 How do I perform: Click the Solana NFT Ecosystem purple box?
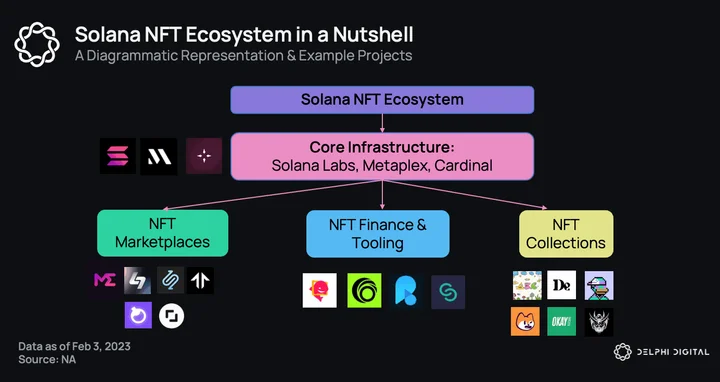(382, 100)
